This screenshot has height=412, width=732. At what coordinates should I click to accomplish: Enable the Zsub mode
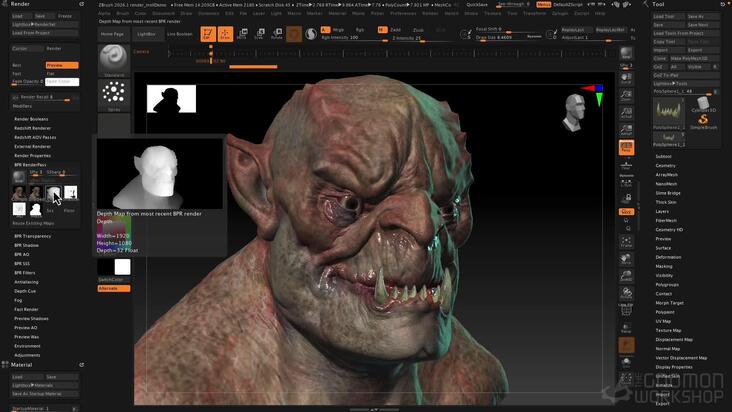(x=418, y=29)
